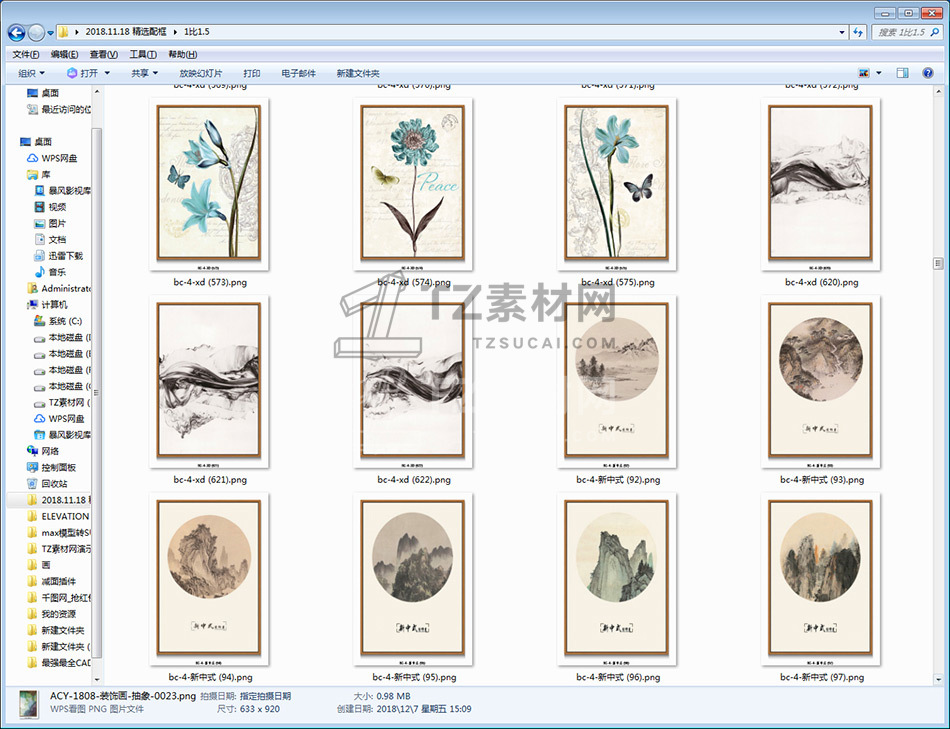Select 库 libraries in navigation pane
Image resolution: width=950 pixels, height=729 pixels.
tap(39, 175)
